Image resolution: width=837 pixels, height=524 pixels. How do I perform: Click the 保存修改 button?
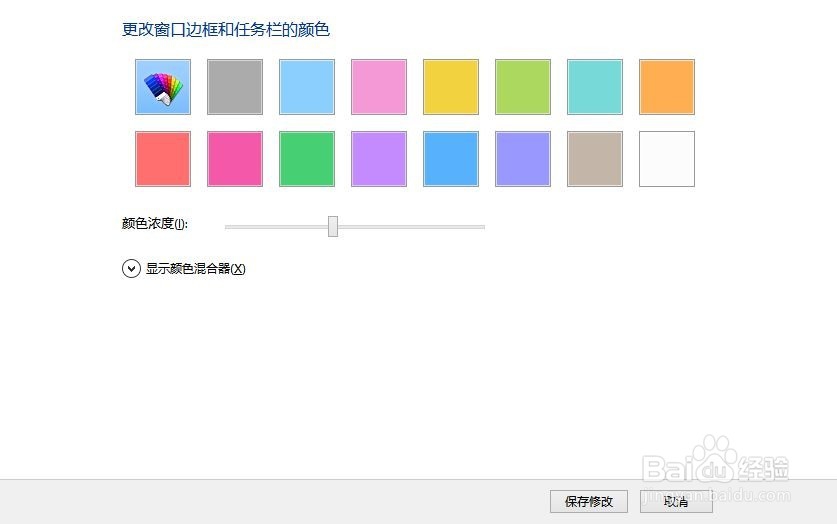click(x=589, y=502)
